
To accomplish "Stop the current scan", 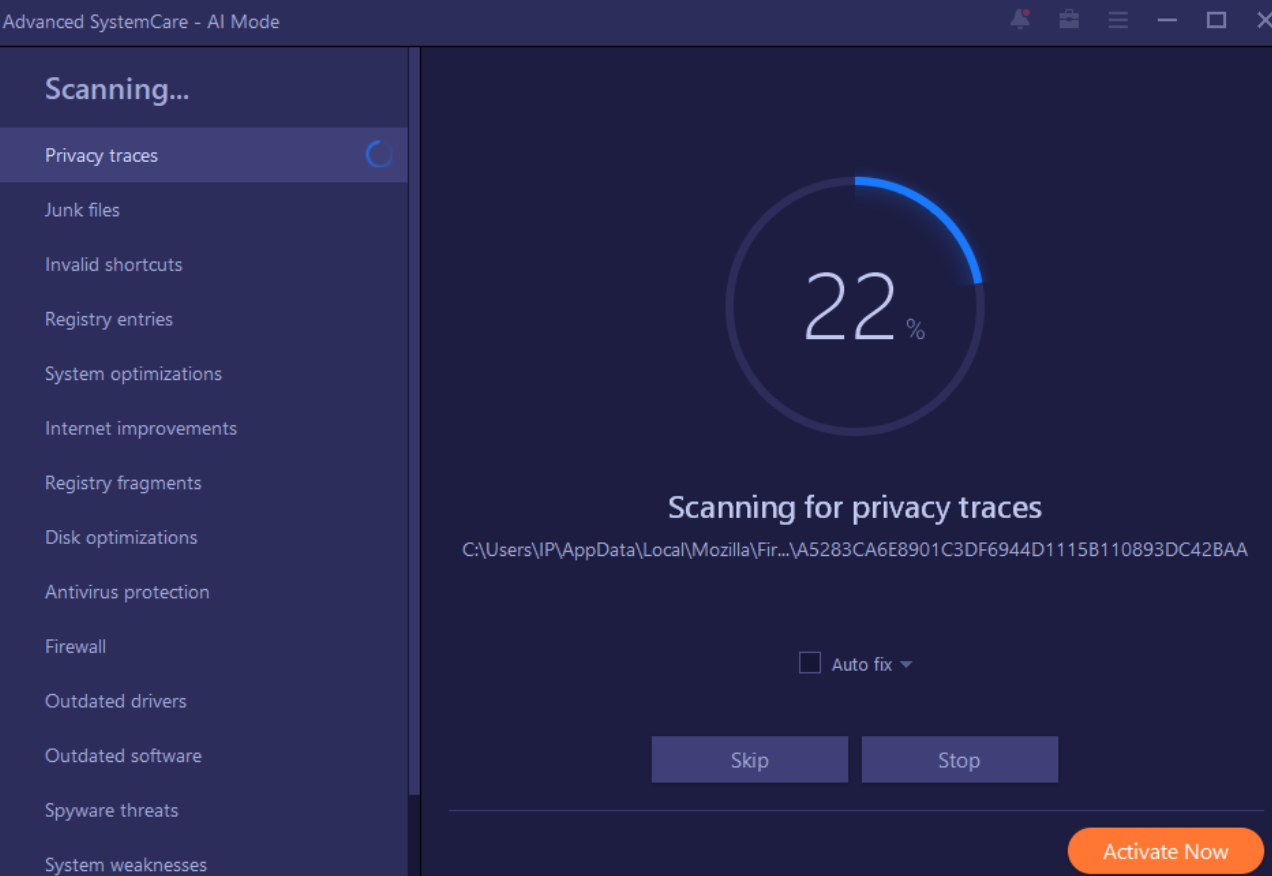I will coord(959,760).
